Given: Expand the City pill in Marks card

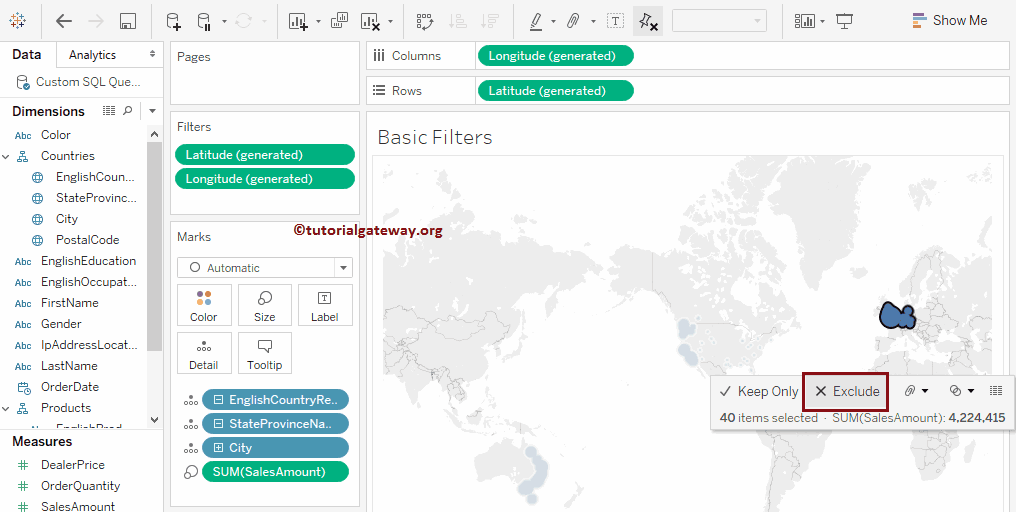Looking at the screenshot, I should [x=218, y=448].
